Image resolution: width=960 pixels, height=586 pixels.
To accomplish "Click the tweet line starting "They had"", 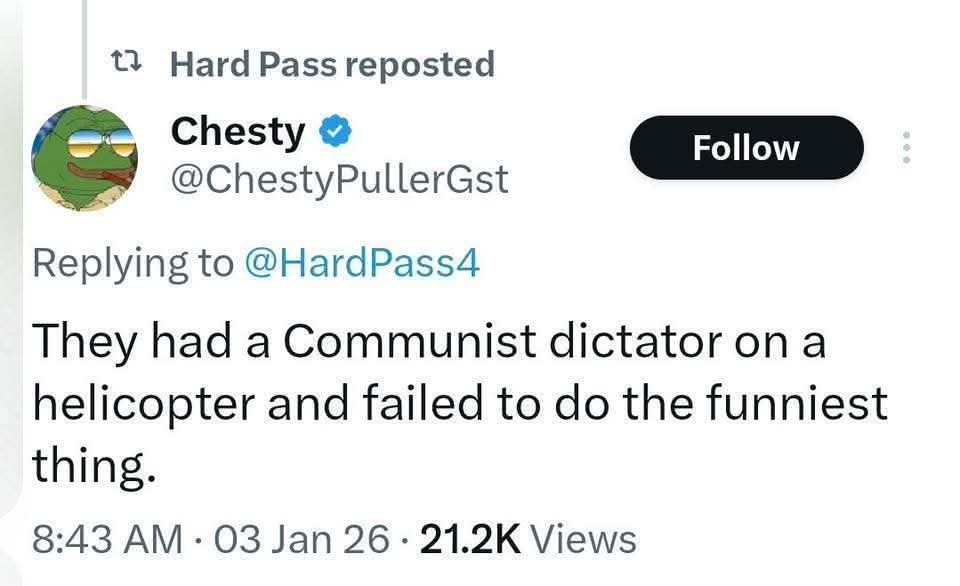I will pos(429,344).
